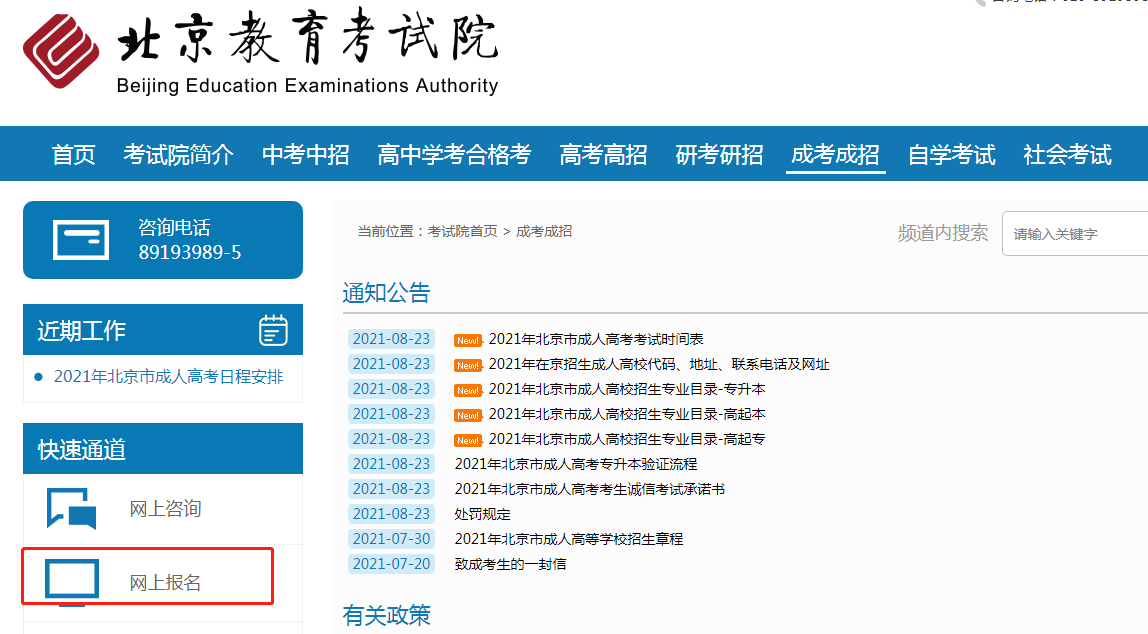Open 2021年北京市成人高考专升本验证流程 notice
This screenshot has width=1148, height=634.
coord(575,464)
